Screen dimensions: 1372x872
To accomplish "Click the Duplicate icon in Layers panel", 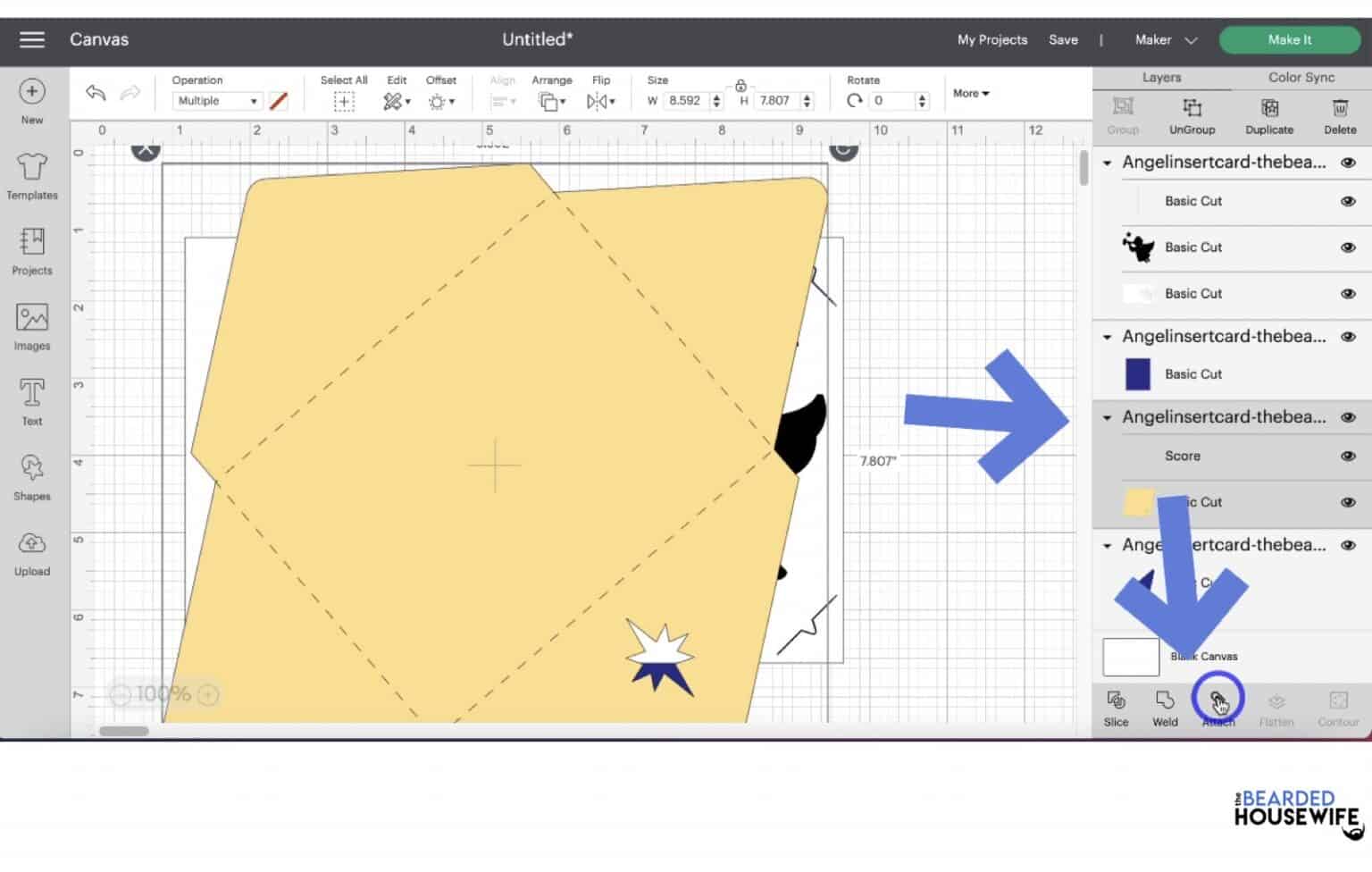I will (x=1268, y=116).
